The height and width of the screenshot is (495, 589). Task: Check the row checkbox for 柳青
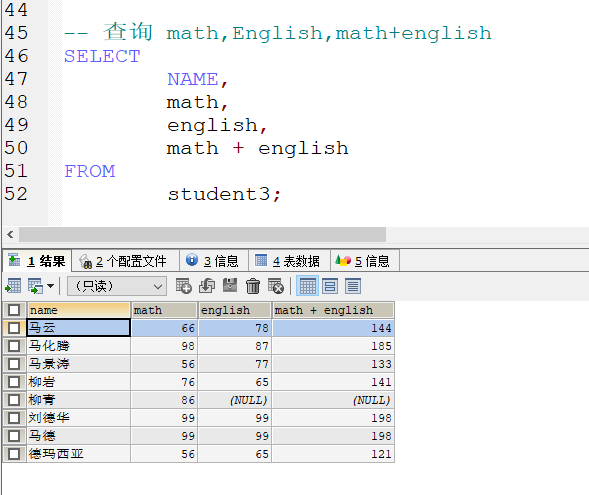[14, 400]
